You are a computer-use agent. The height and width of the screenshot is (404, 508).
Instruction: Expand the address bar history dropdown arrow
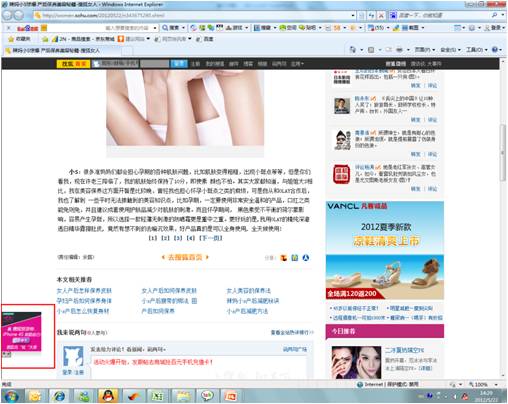tap(353, 15)
